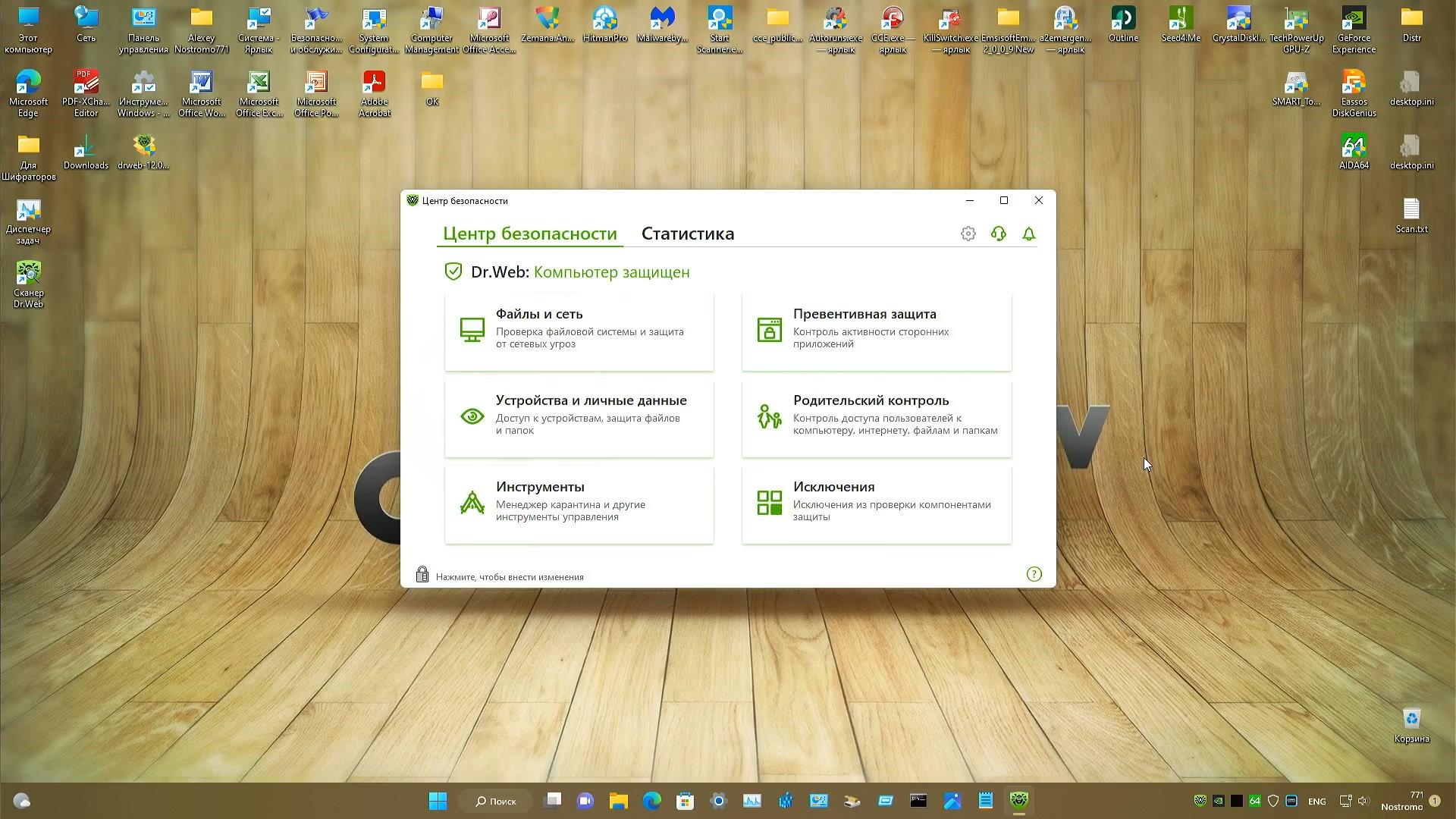Open the Файлы и сеть tile
The height and width of the screenshot is (819, 1456).
[579, 331]
